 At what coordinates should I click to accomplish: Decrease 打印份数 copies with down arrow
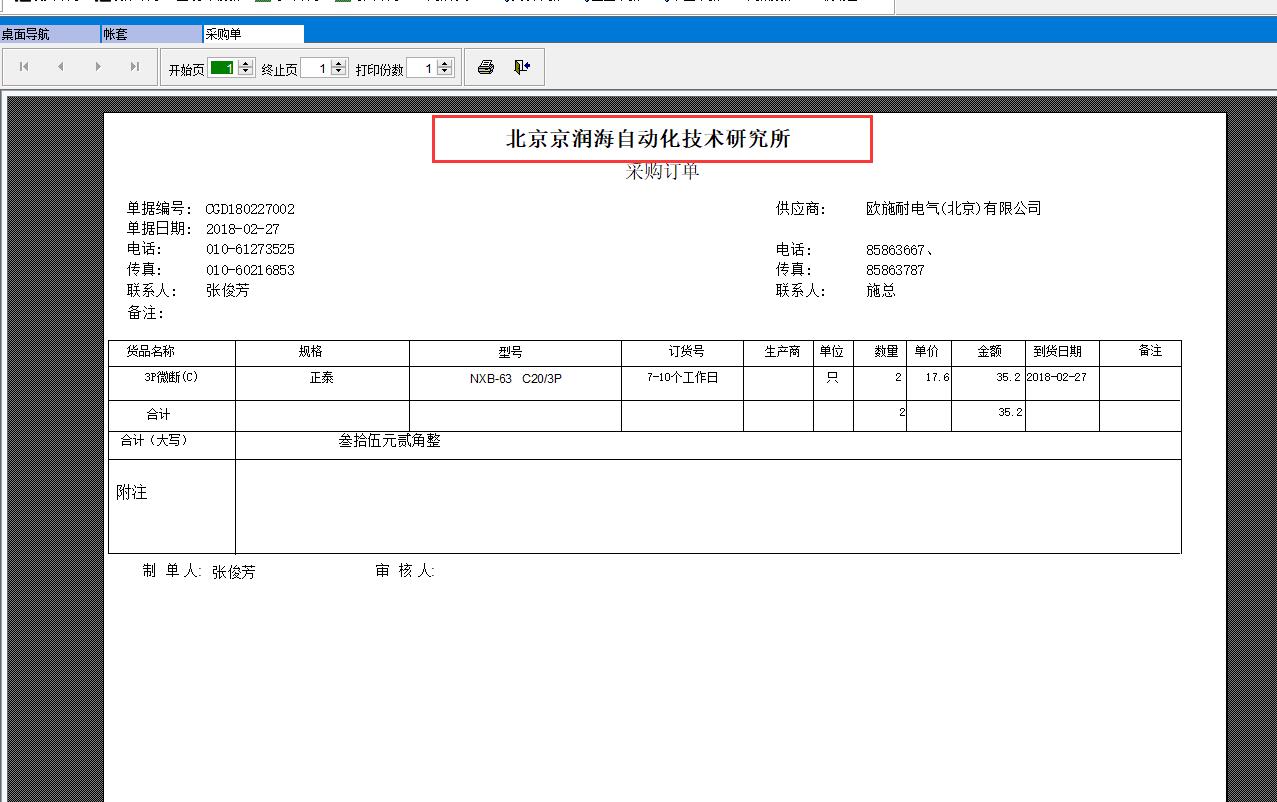445,73
